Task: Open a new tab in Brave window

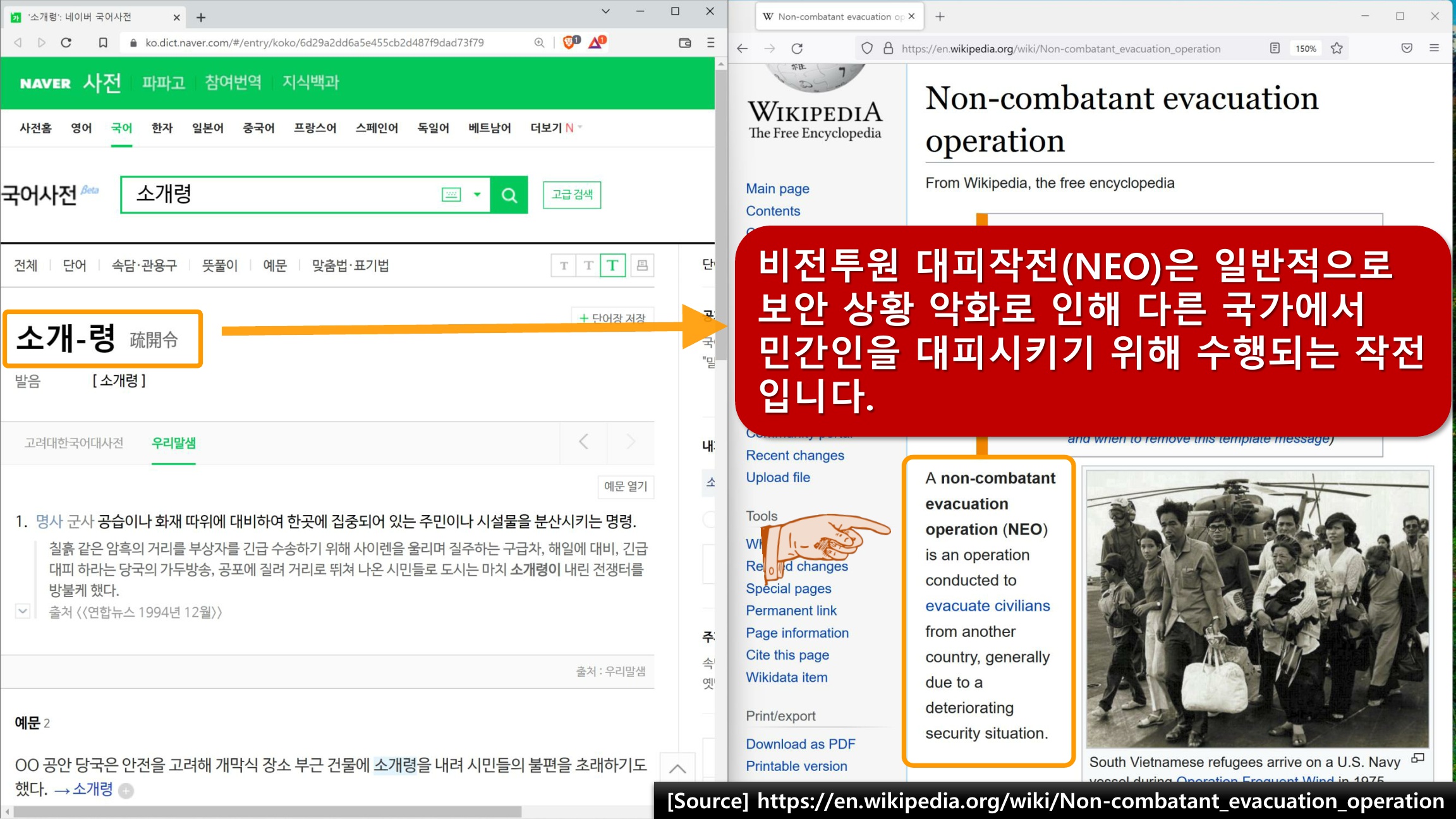Action: [201, 18]
